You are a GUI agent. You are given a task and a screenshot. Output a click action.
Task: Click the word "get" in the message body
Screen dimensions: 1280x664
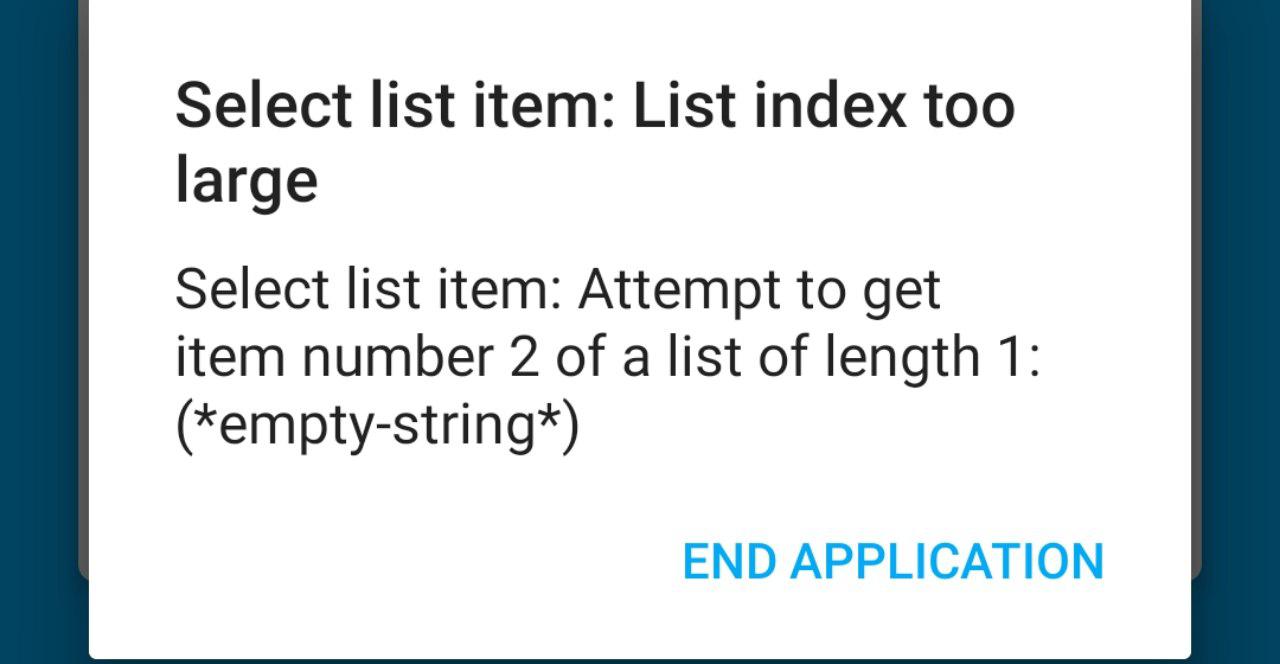click(904, 293)
